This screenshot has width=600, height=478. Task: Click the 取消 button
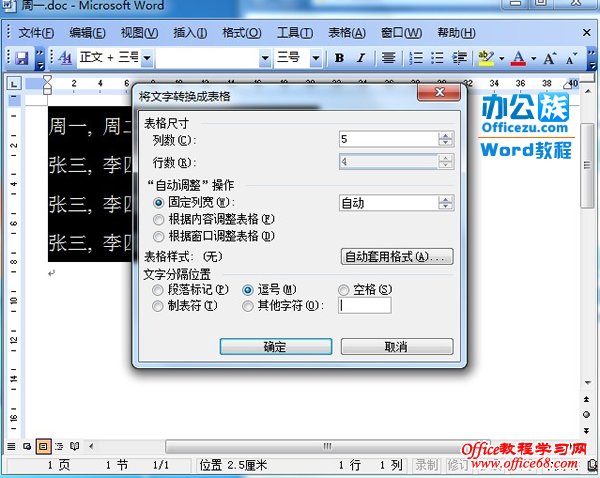pyautogui.click(x=397, y=346)
